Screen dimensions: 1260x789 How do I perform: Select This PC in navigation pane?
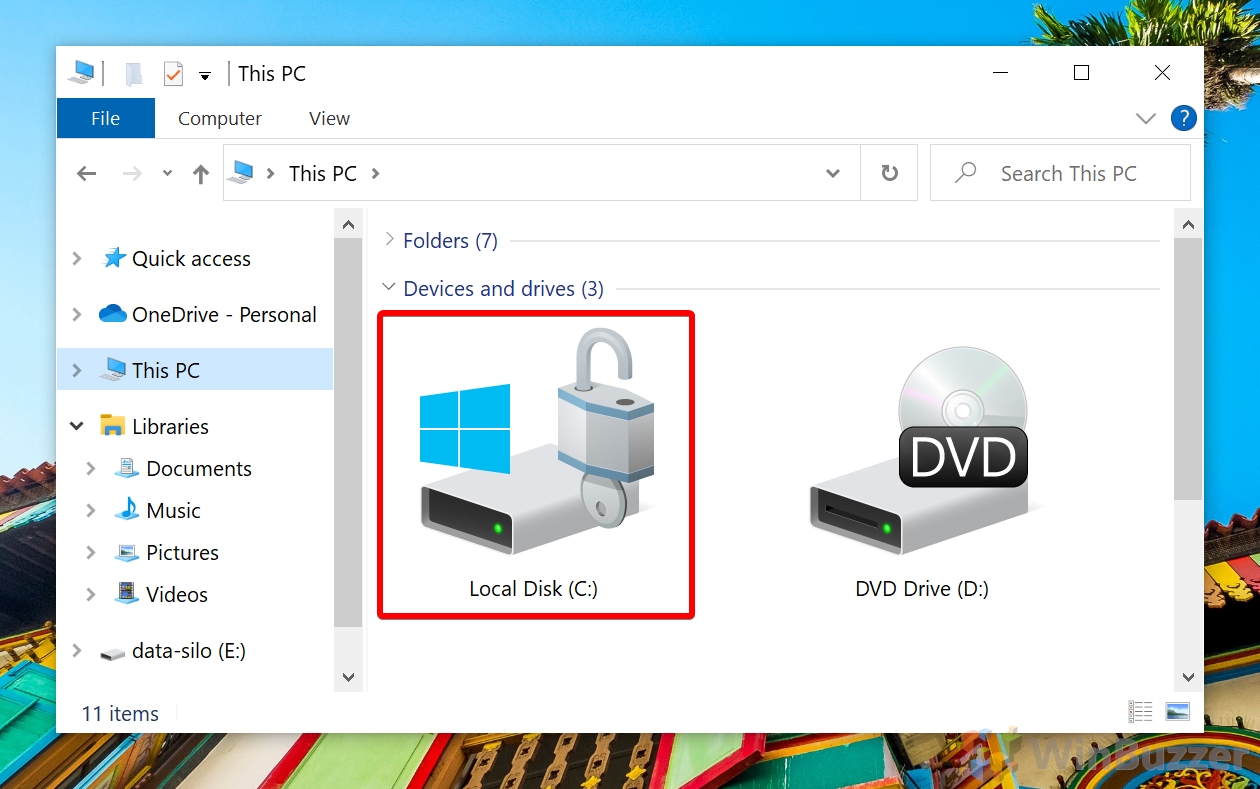(166, 371)
